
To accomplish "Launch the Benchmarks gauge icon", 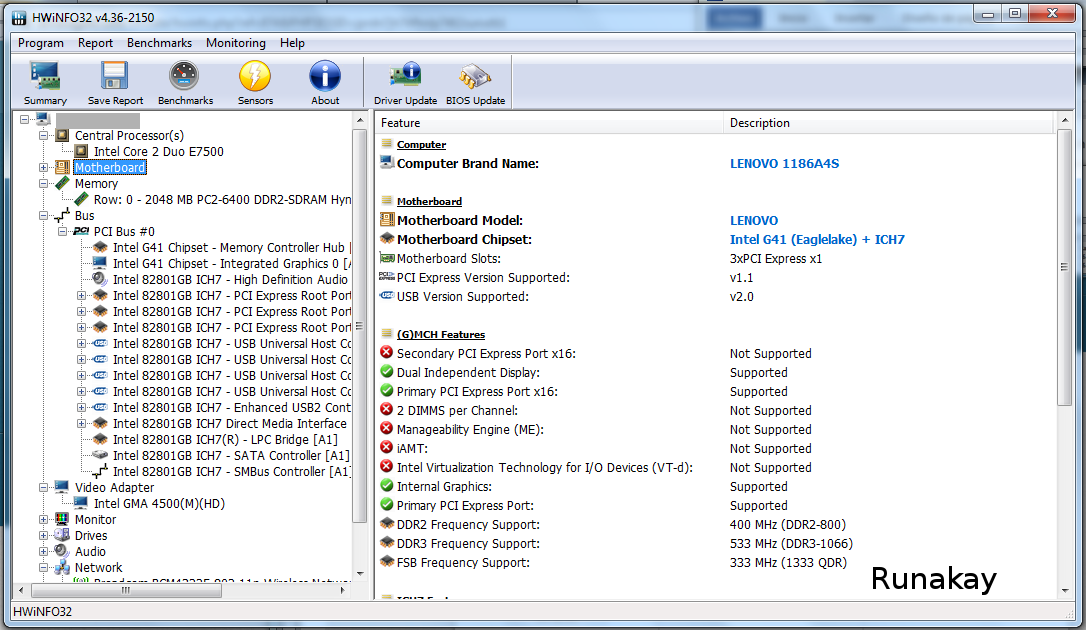I will tap(185, 83).
